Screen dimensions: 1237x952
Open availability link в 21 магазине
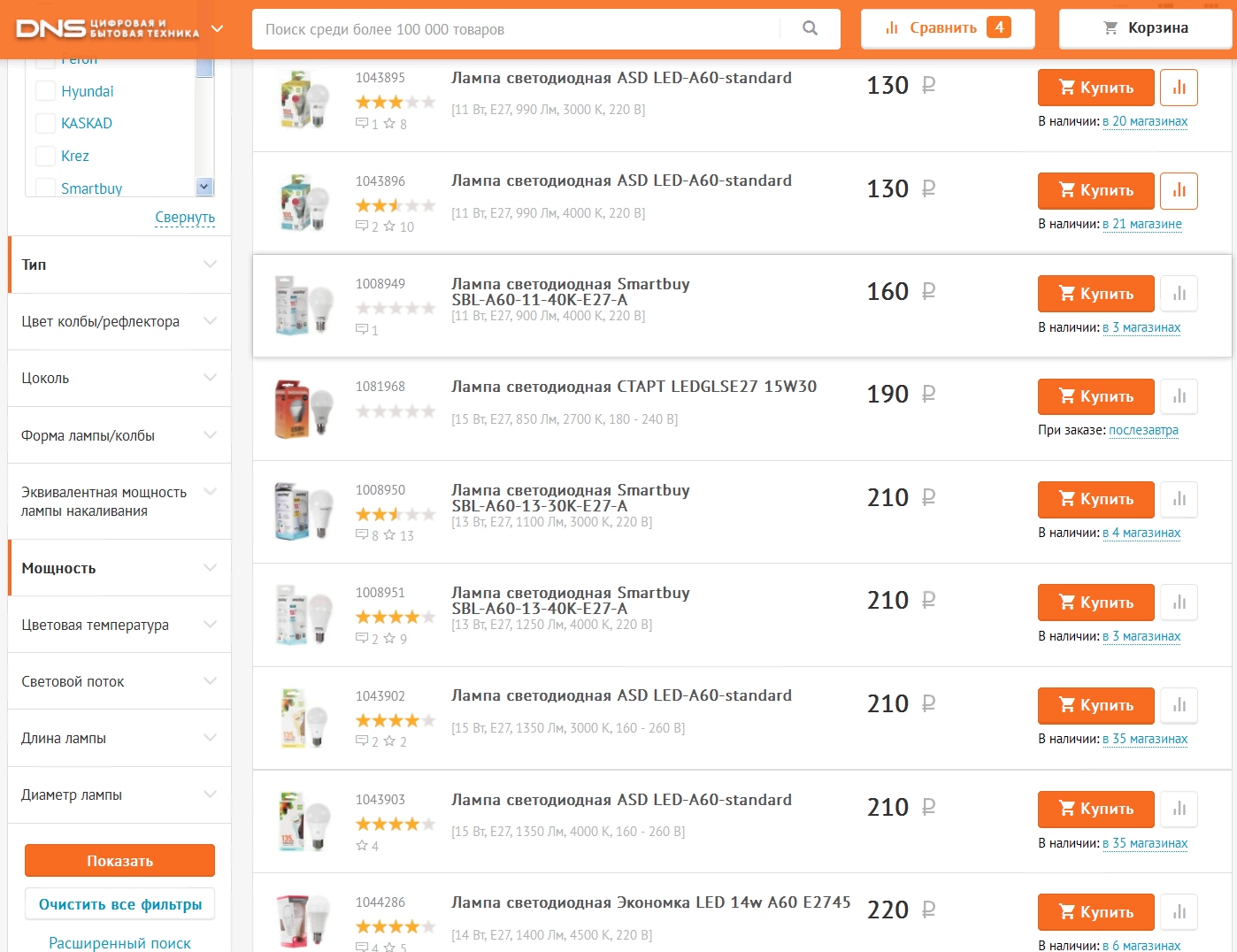point(1142,224)
